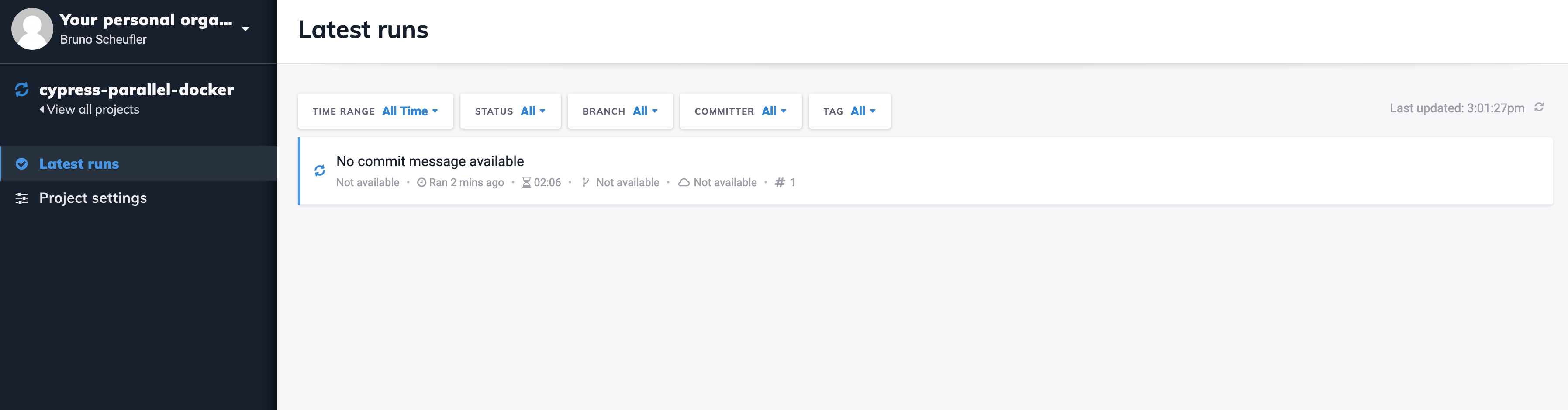Click the refresh icon beside Last updated
1568x410 pixels.
[x=1539, y=108]
